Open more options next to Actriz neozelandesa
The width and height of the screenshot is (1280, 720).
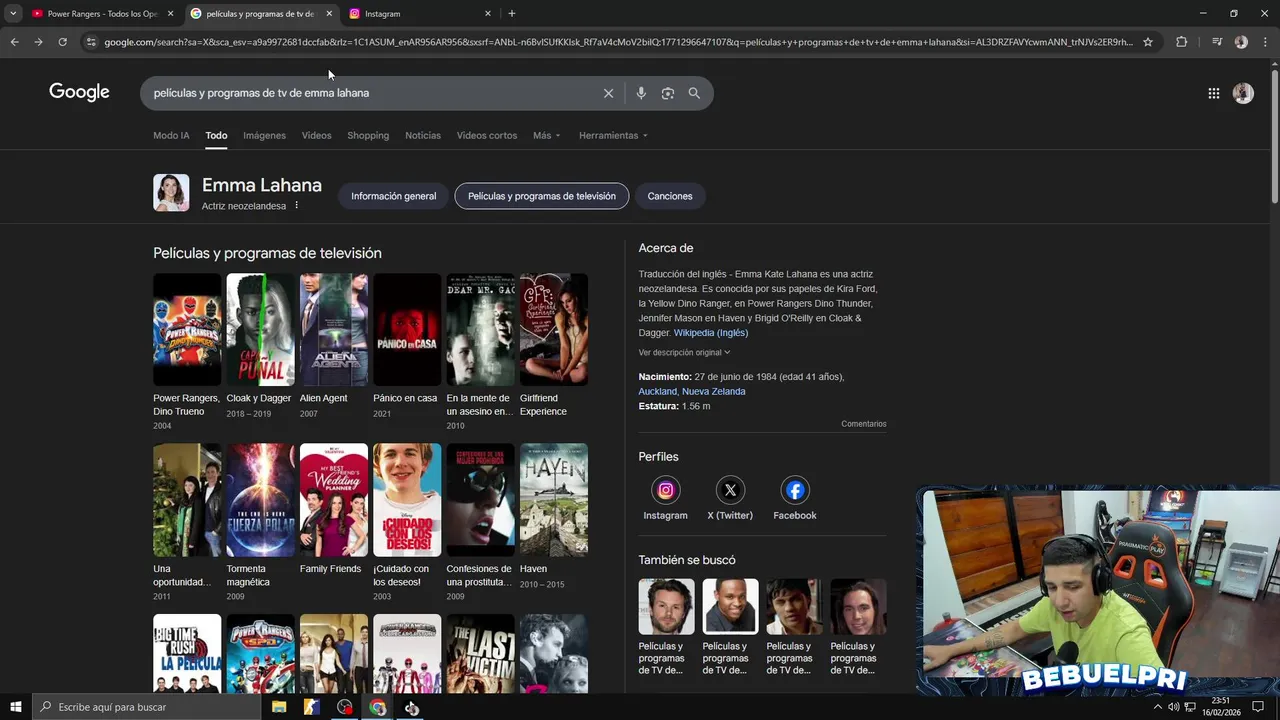(296, 206)
